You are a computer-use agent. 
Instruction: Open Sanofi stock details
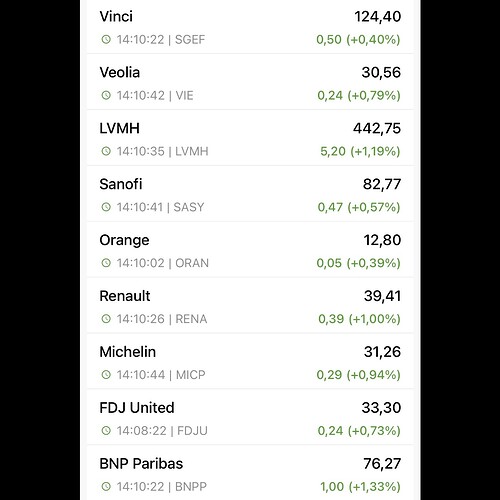[x=250, y=193]
